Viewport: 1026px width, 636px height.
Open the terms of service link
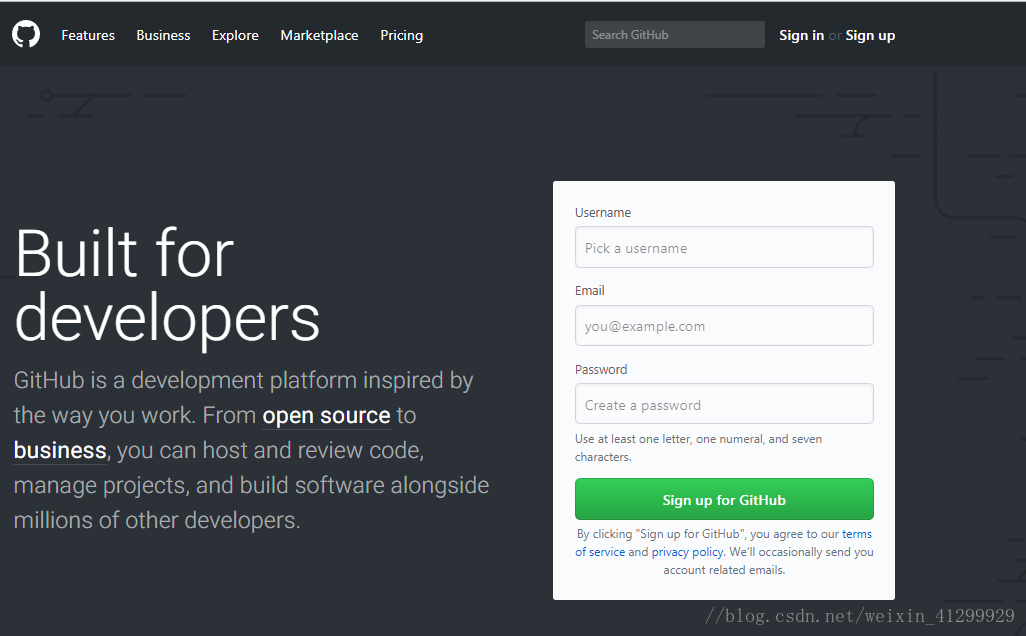point(857,534)
